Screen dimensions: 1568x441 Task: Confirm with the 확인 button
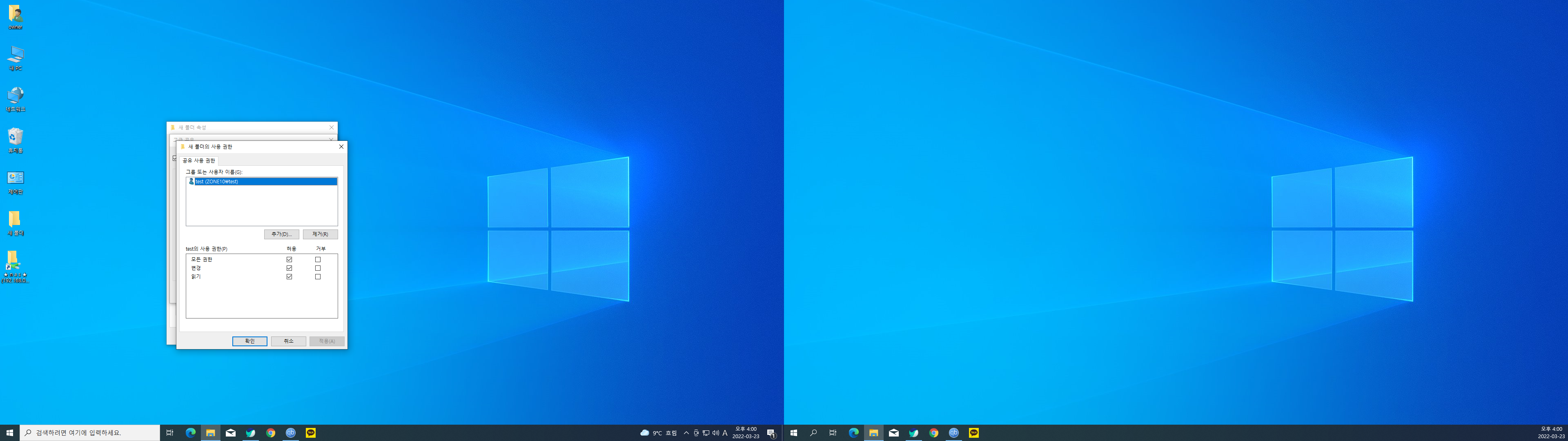pos(249,341)
